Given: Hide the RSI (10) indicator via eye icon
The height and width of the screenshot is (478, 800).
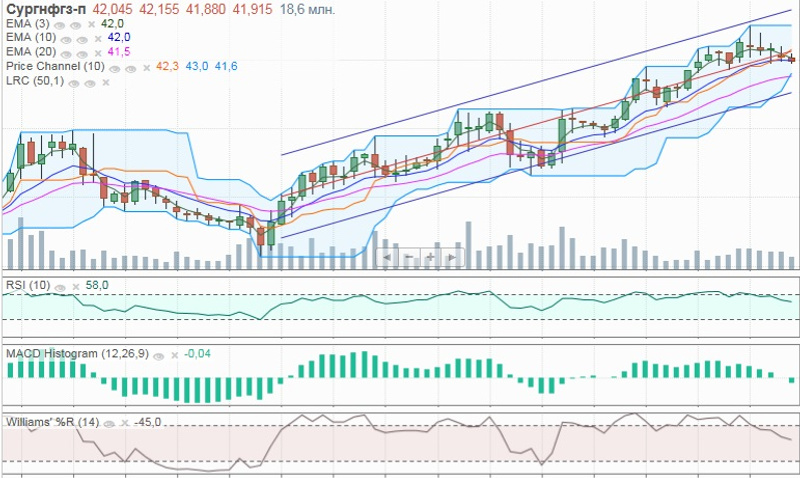Looking at the screenshot, I should point(60,288).
